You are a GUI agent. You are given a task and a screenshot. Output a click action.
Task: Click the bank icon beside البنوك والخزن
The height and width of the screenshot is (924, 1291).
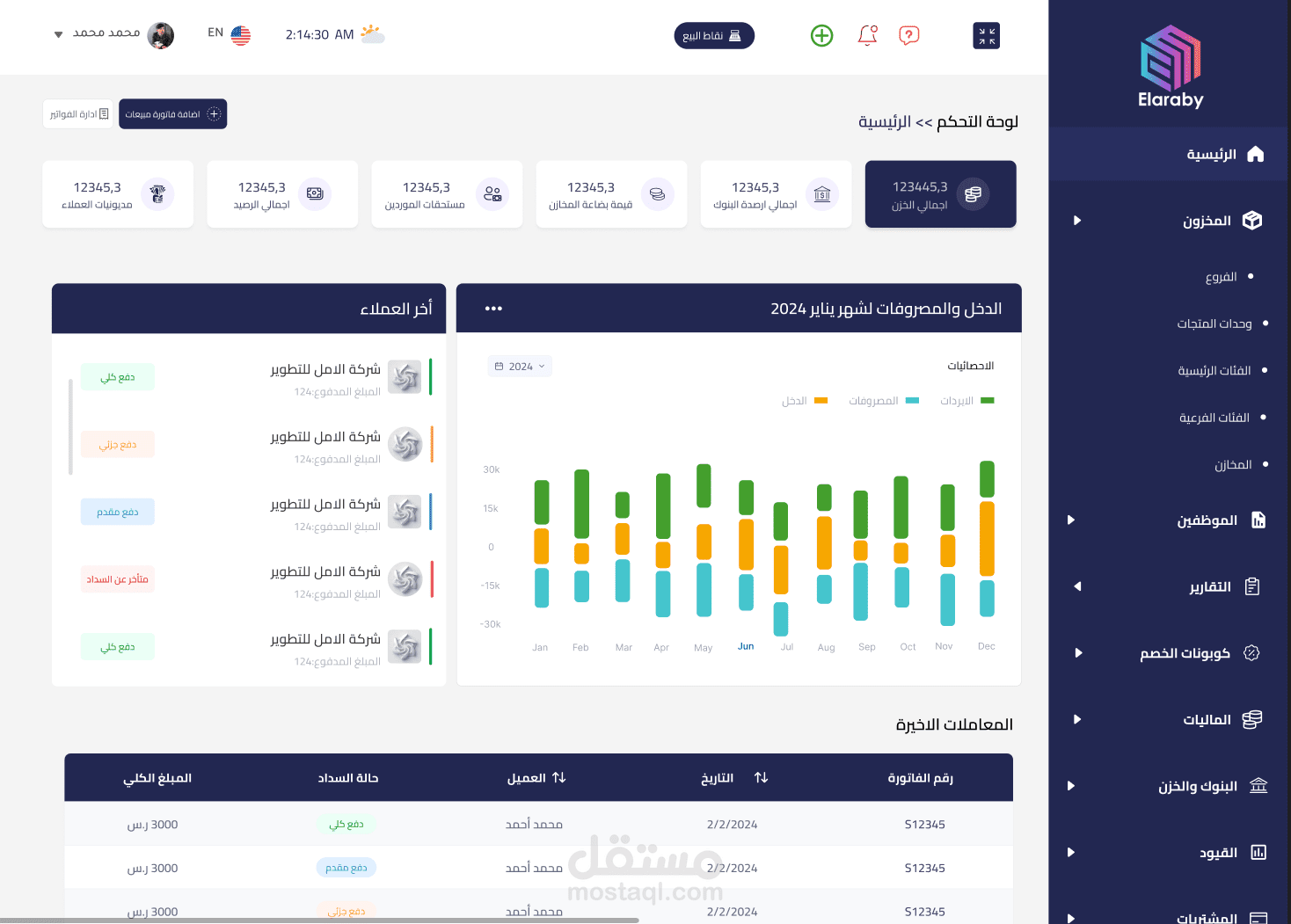pyautogui.click(x=1259, y=785)
